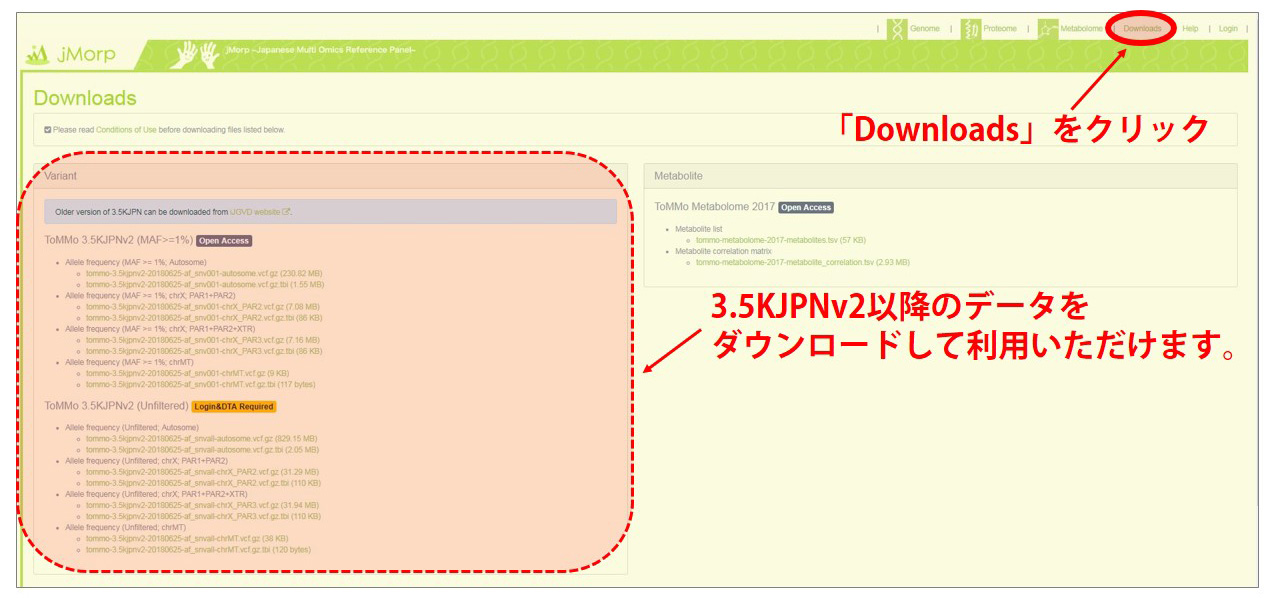Download tommo-metabolome-2017-metabolite_correlation.tsv file
The image size is (1280, 598).
point(803,262)
